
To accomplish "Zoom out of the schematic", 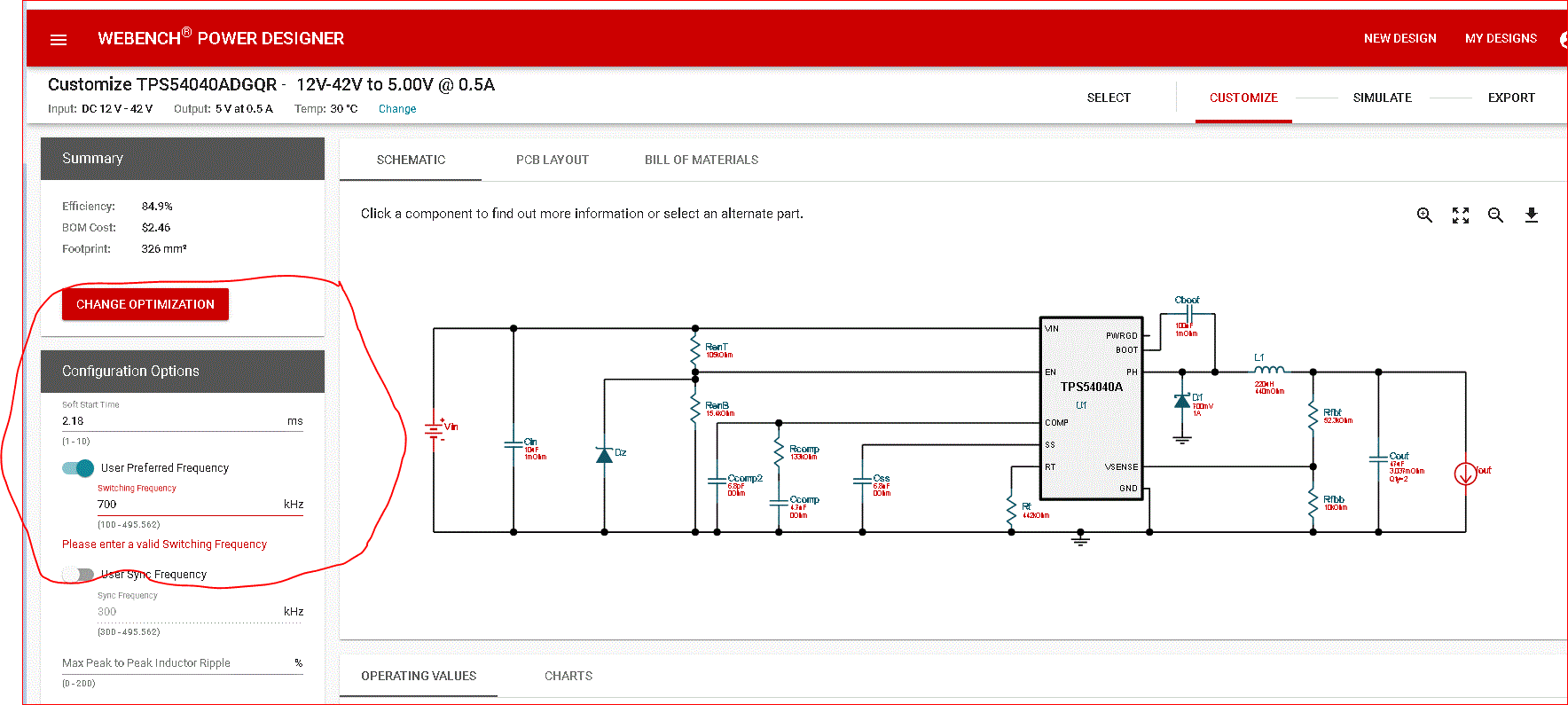I will click(1495, 215).
